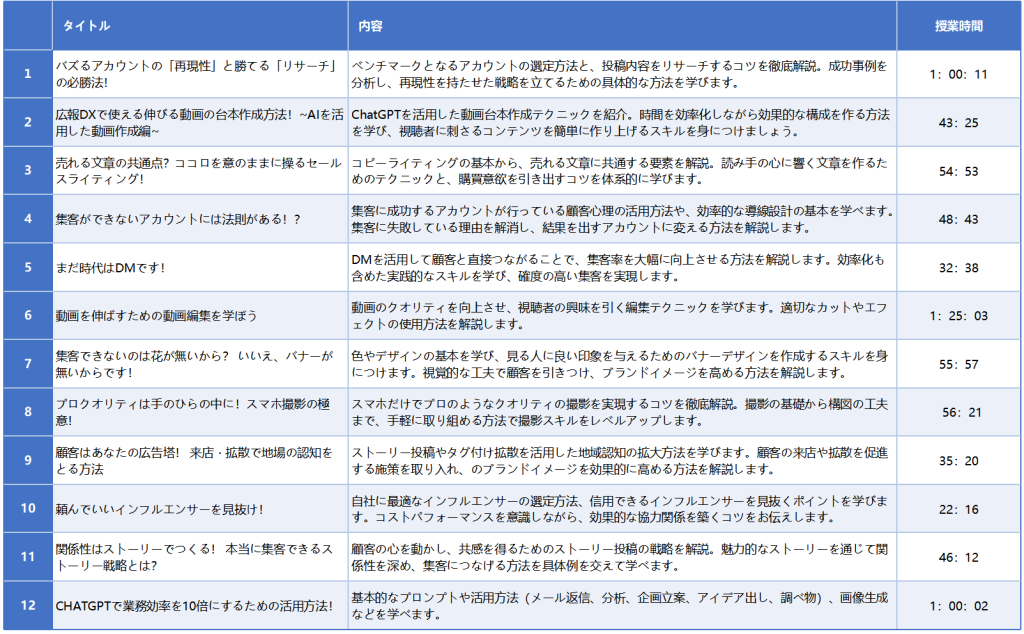
Task: Select the duration 1:00:02
Action: (x=958, y=606)
